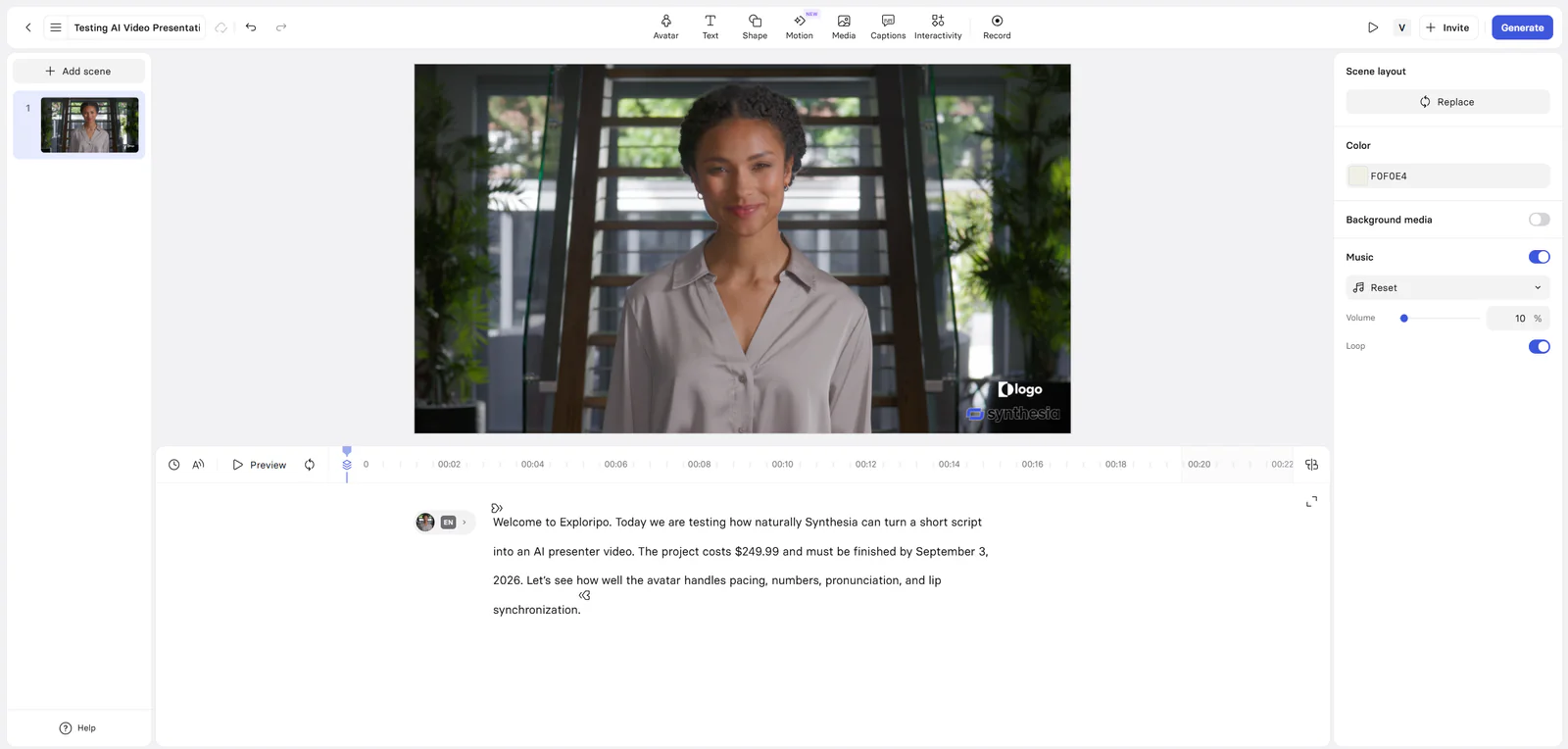
Task: Add a new scene
Action: (x=78, y=71)
